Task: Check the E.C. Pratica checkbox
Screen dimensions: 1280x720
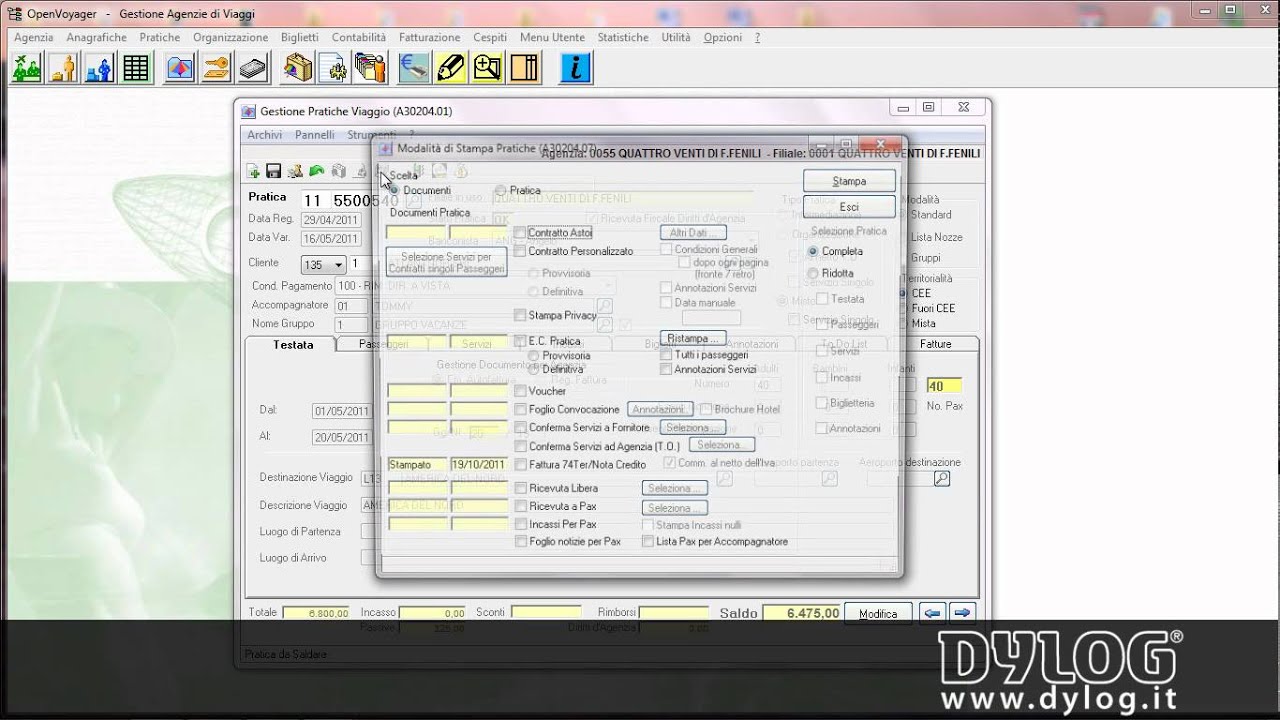Action: 520,341
